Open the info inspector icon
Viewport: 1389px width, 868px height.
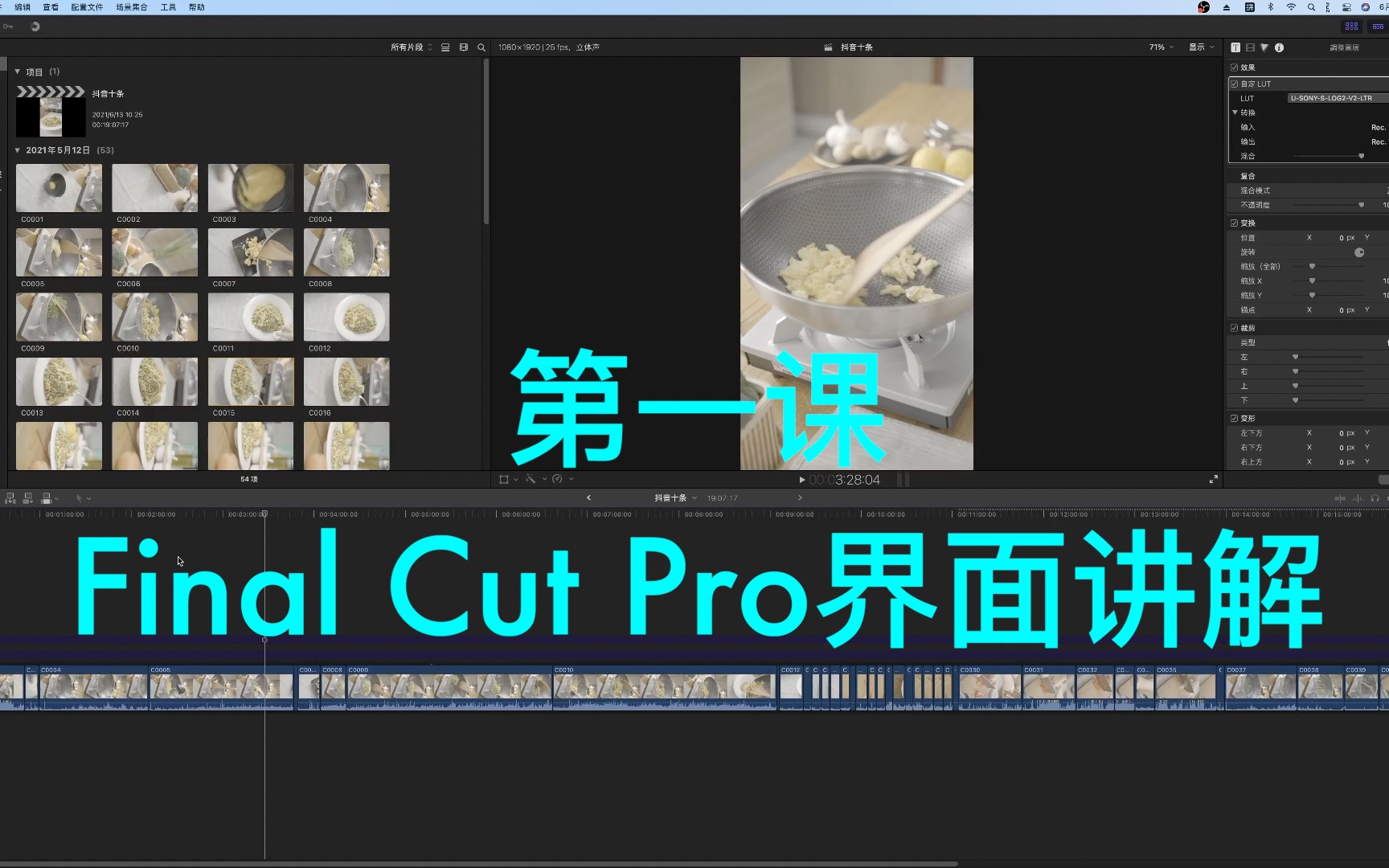[x=1279, y=47]
